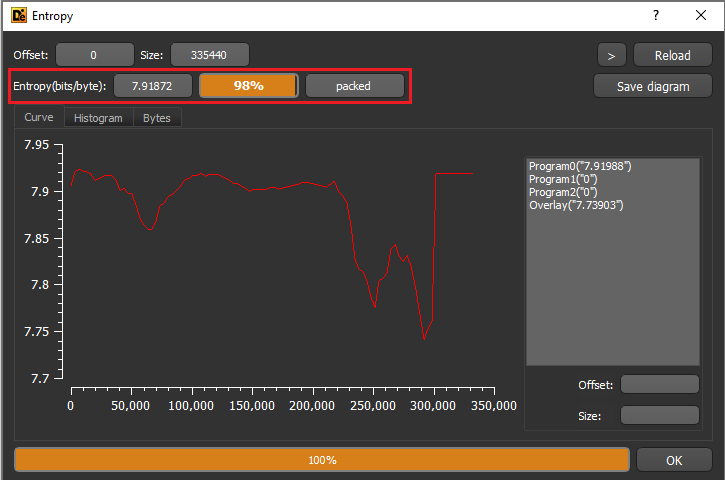
Task: Click the Detect It Easy window icon
Action: point(19,15)
